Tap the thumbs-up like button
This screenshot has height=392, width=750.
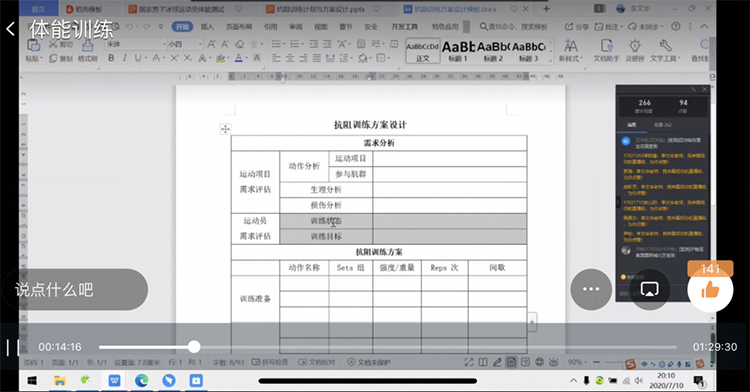click(x=710, y=290)
